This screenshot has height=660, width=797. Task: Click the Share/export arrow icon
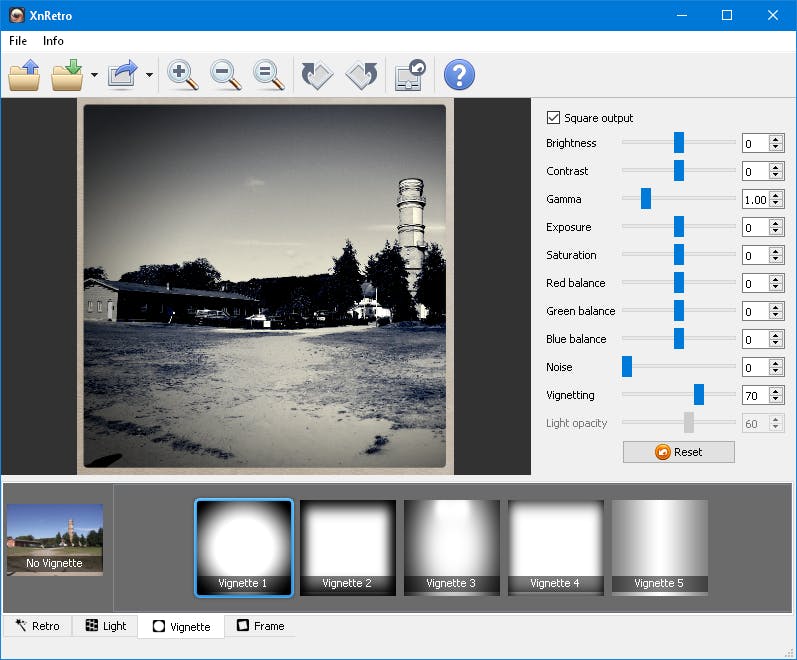coord(123,75)
